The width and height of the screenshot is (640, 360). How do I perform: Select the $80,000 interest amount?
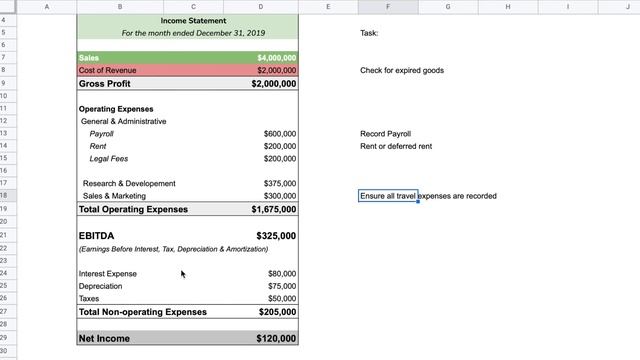pyautogui.click(x=282, y=274)
